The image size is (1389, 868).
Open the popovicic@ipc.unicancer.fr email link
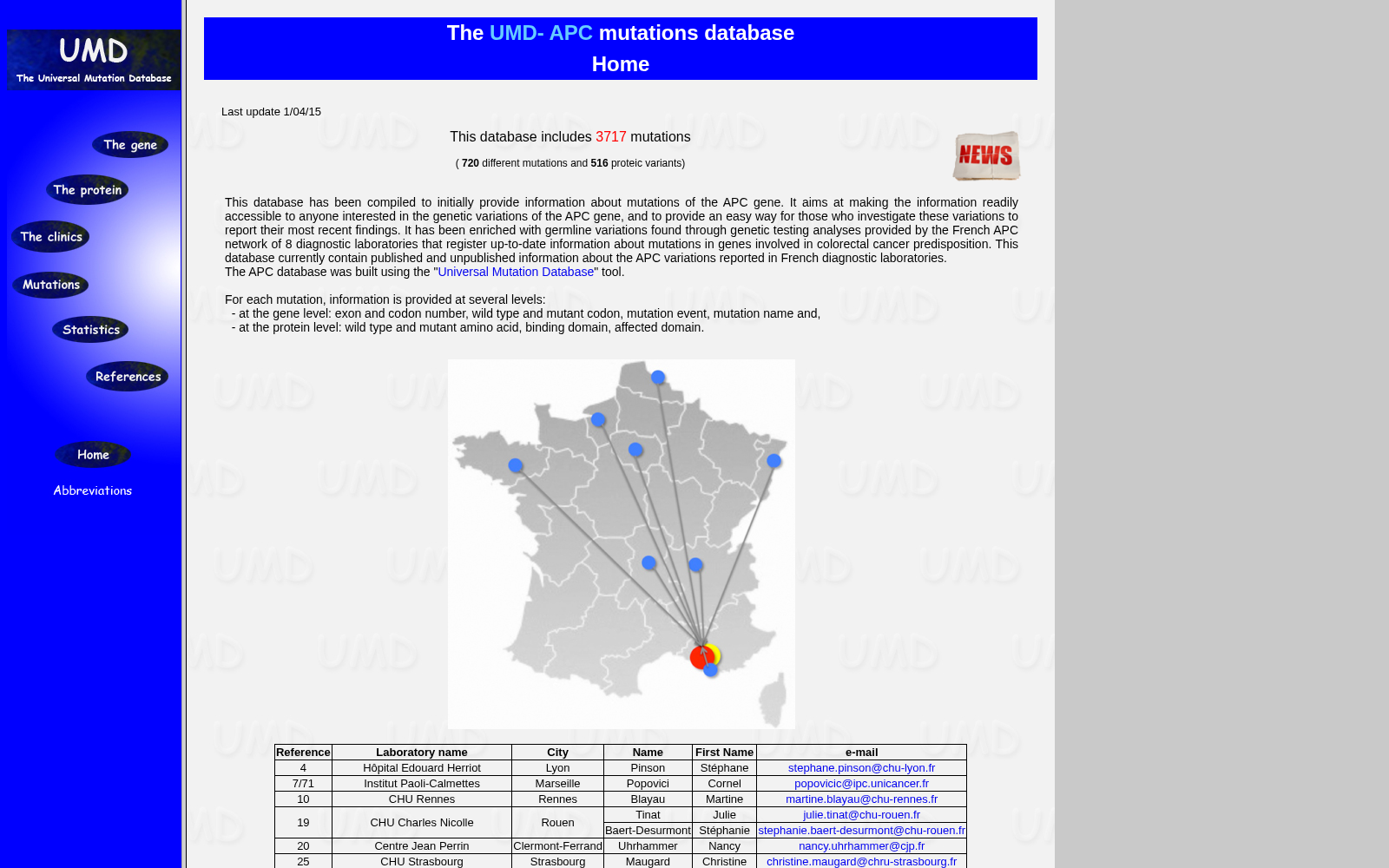click(861, 784)
